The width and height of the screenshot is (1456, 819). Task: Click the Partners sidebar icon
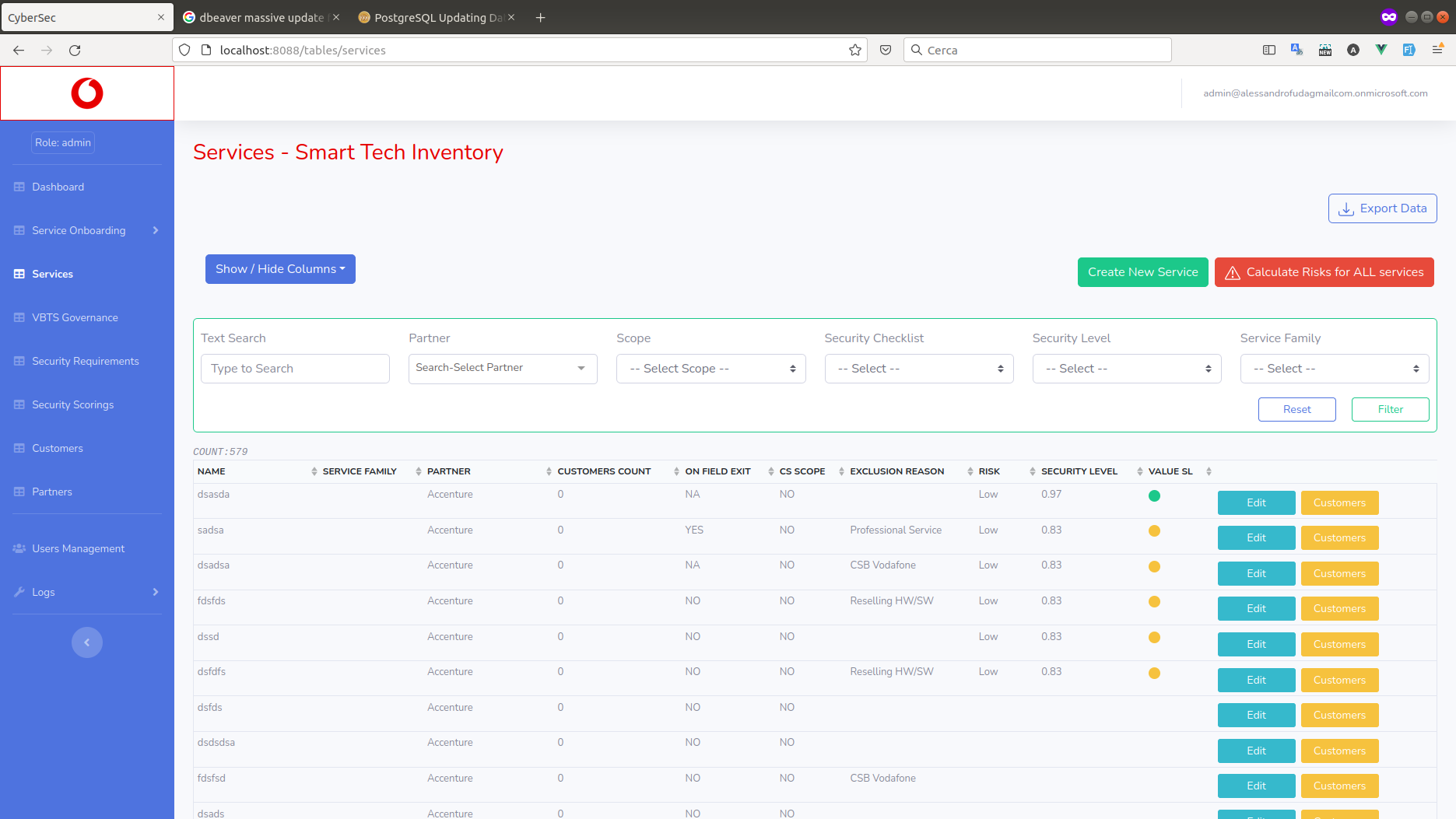(x=19, y=492)
